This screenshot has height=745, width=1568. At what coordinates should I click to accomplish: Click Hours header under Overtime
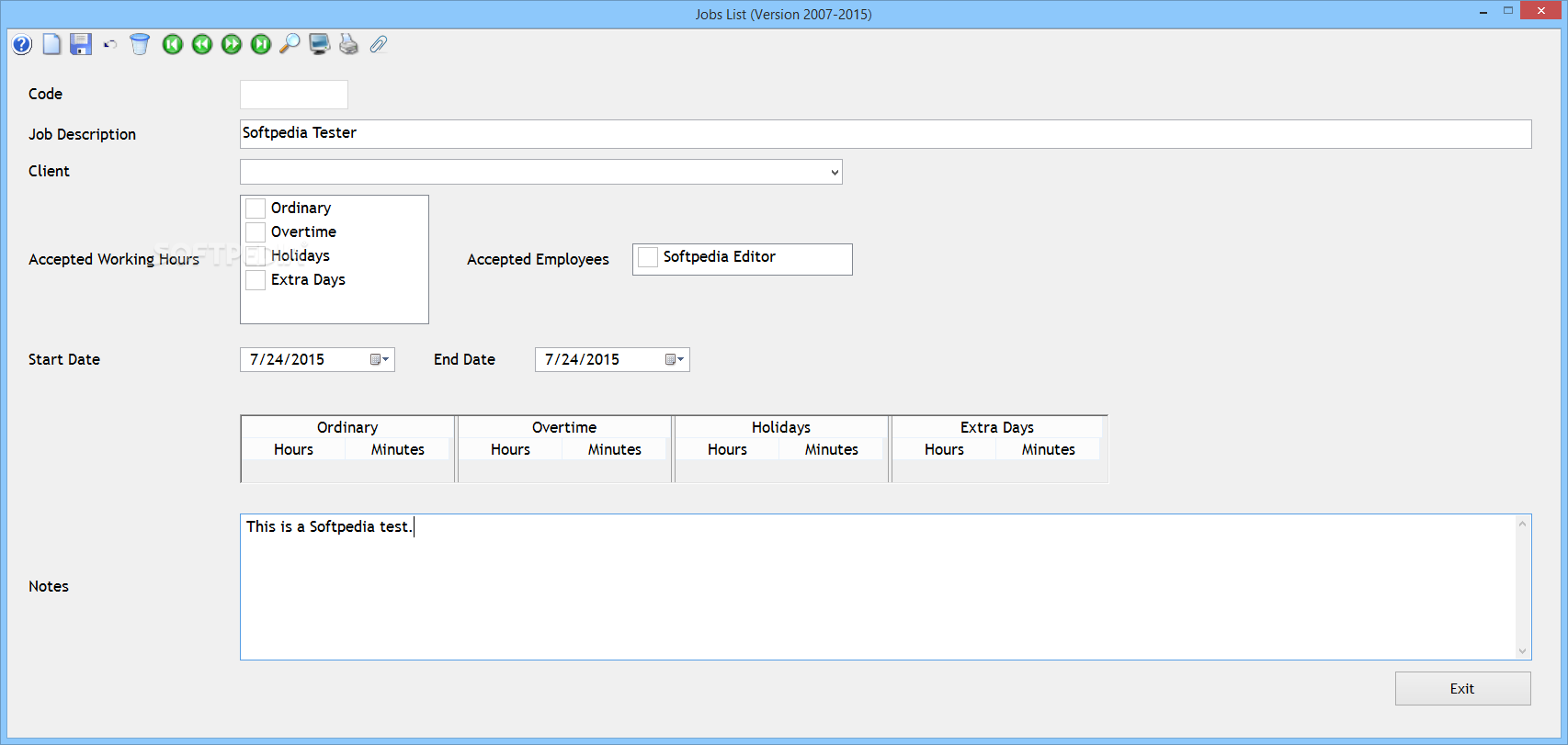pyautogui.click(x=510, y=449)
